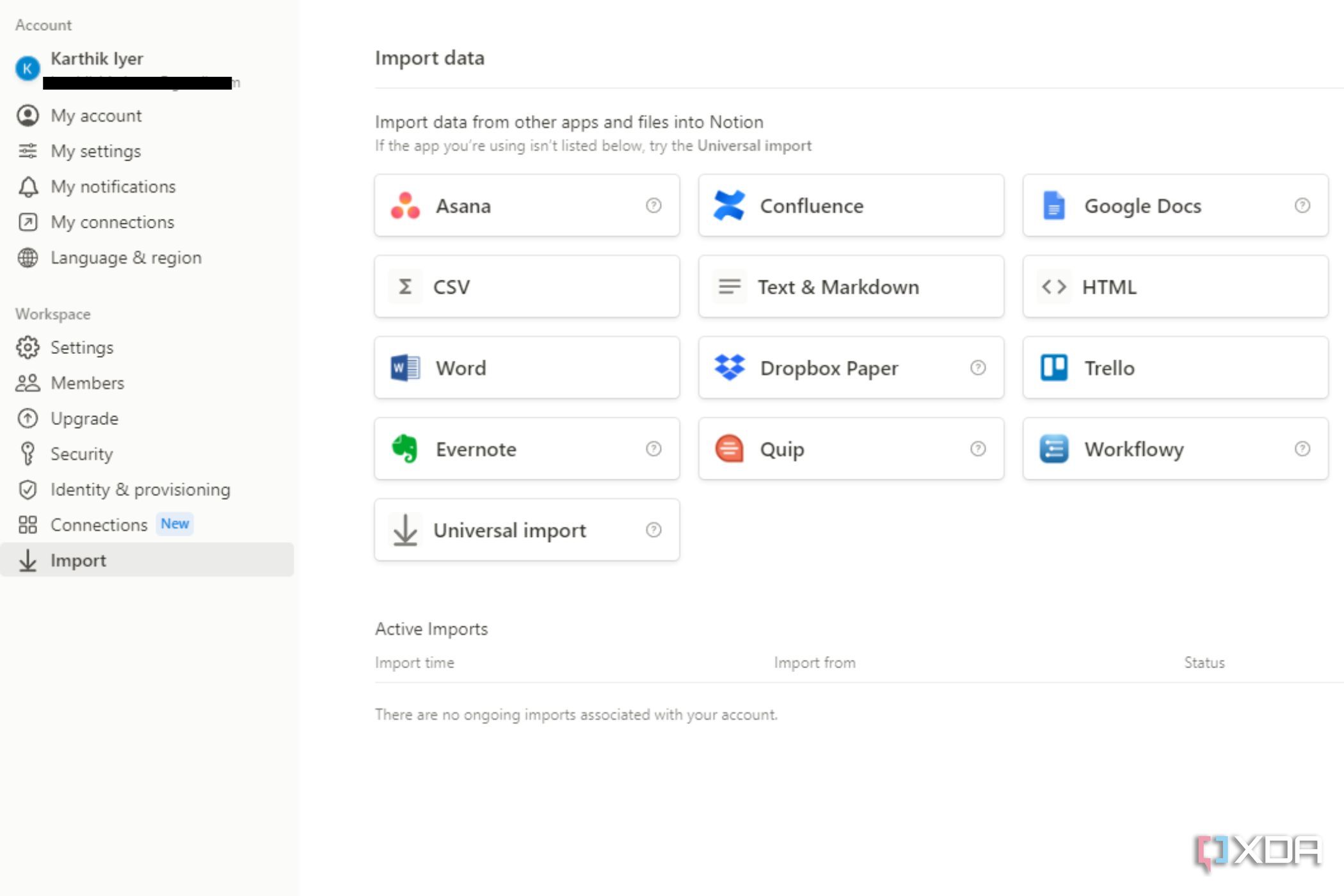This screenshot has height=896, width=1344.
Task: Import from Workflowy
Action: point(1176,449)
